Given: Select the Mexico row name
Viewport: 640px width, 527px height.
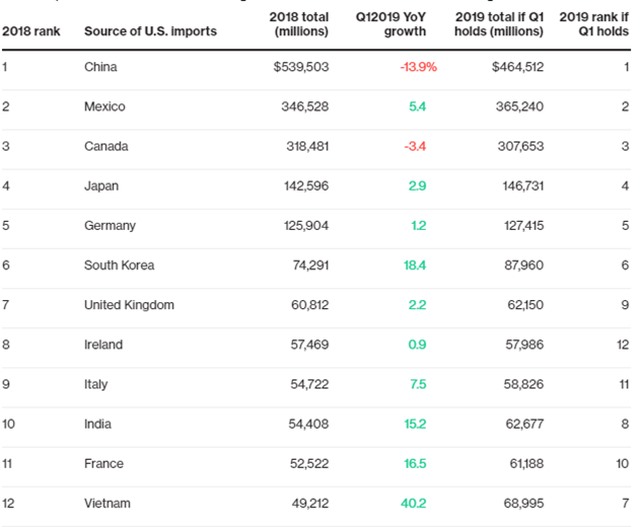Looking at the screenshot, I should coord(104,107).
